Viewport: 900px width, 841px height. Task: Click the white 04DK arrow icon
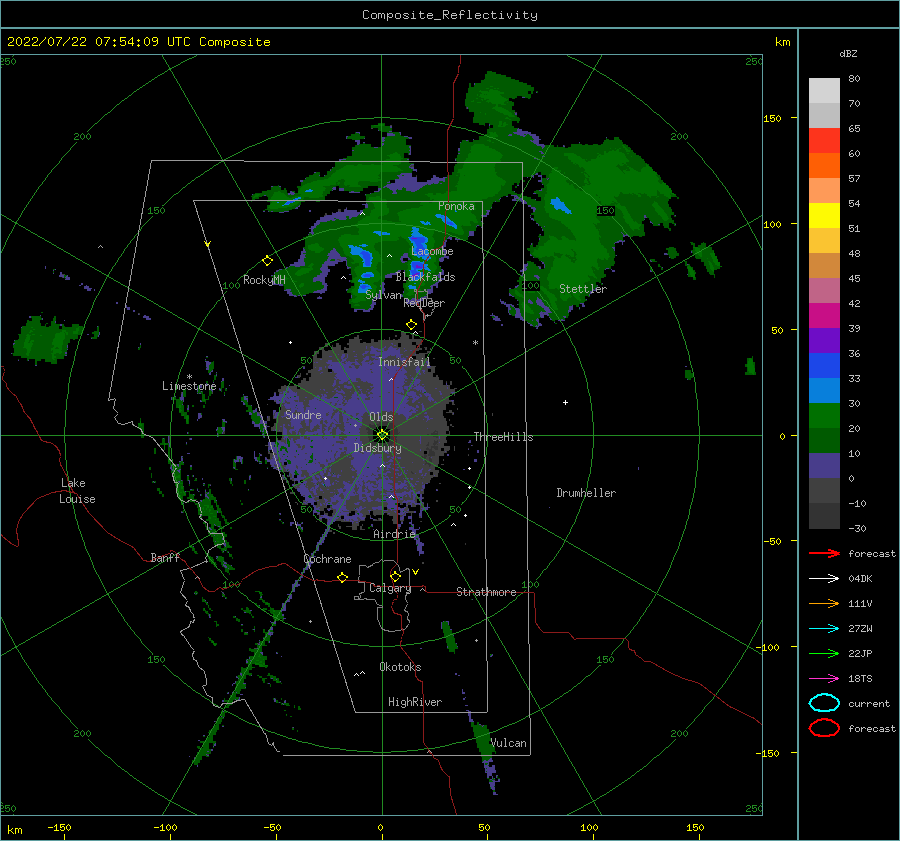(824, 579)
